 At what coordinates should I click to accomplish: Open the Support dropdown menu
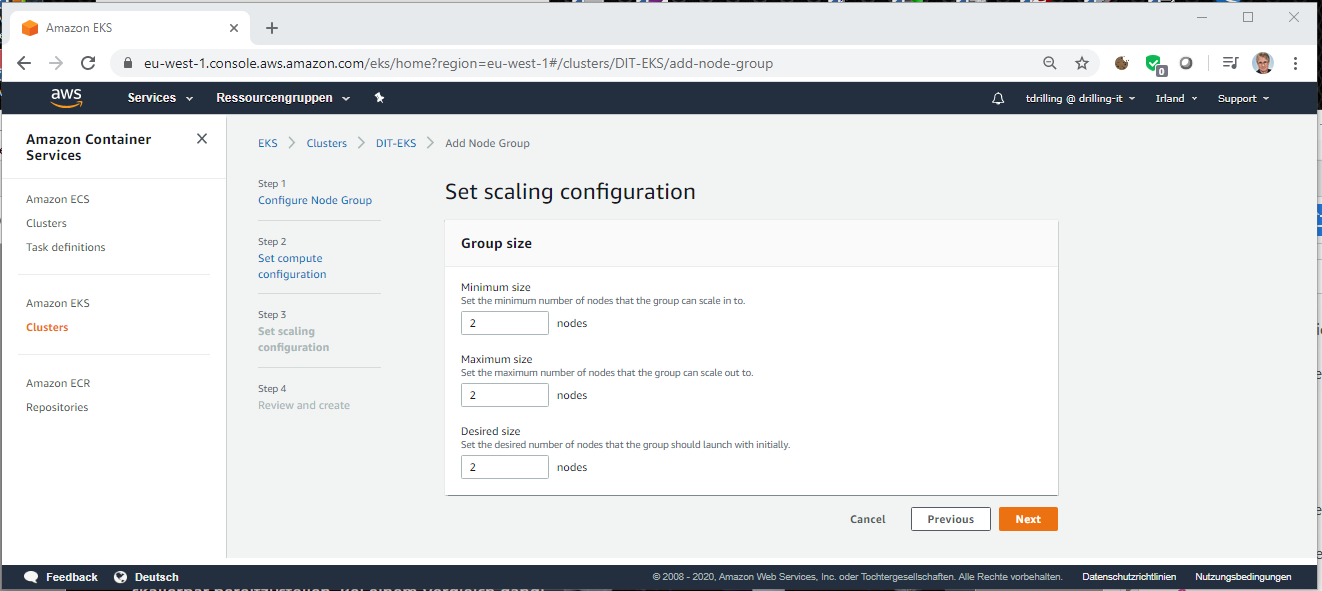pos(1243,98)
